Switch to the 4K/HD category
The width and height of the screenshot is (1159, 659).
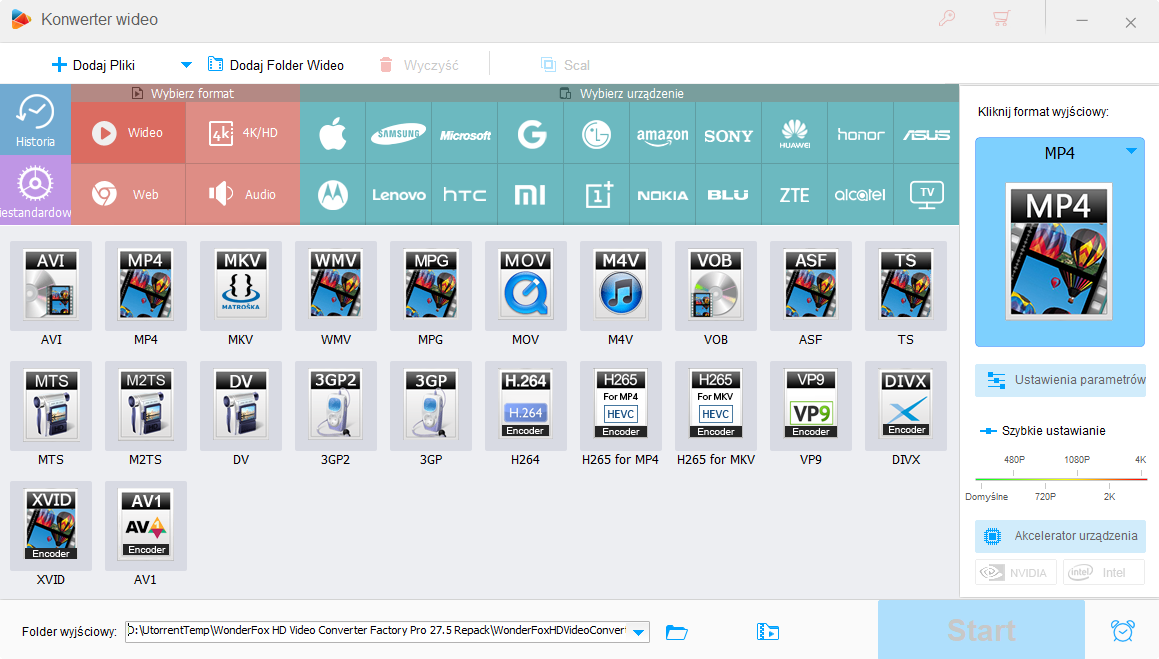pyautogui.click(x=242, y=133)
